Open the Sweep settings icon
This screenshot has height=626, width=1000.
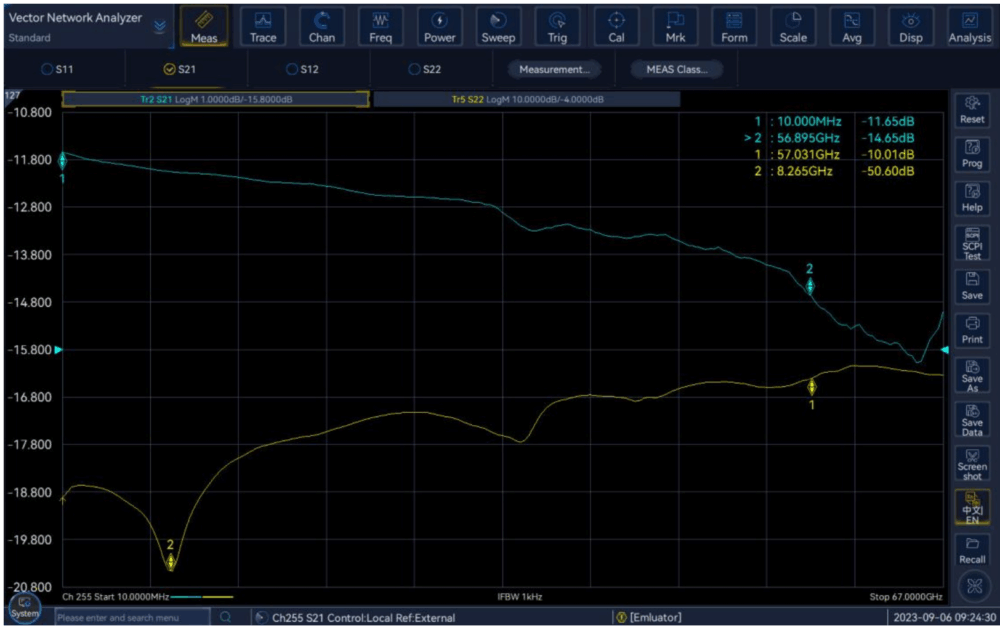498,27
